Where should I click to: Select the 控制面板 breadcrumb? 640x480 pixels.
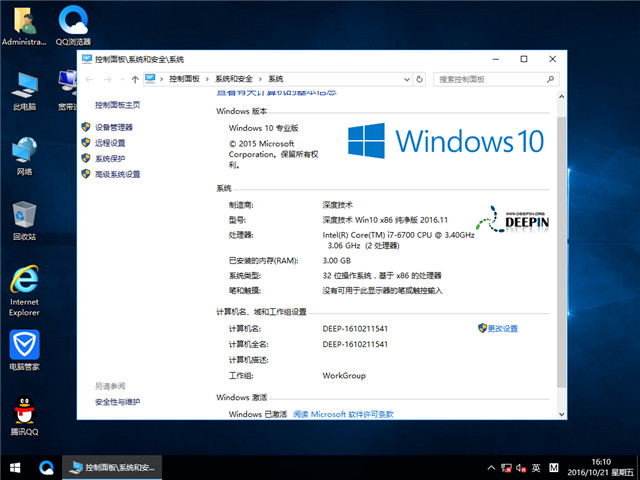[184, 79]
